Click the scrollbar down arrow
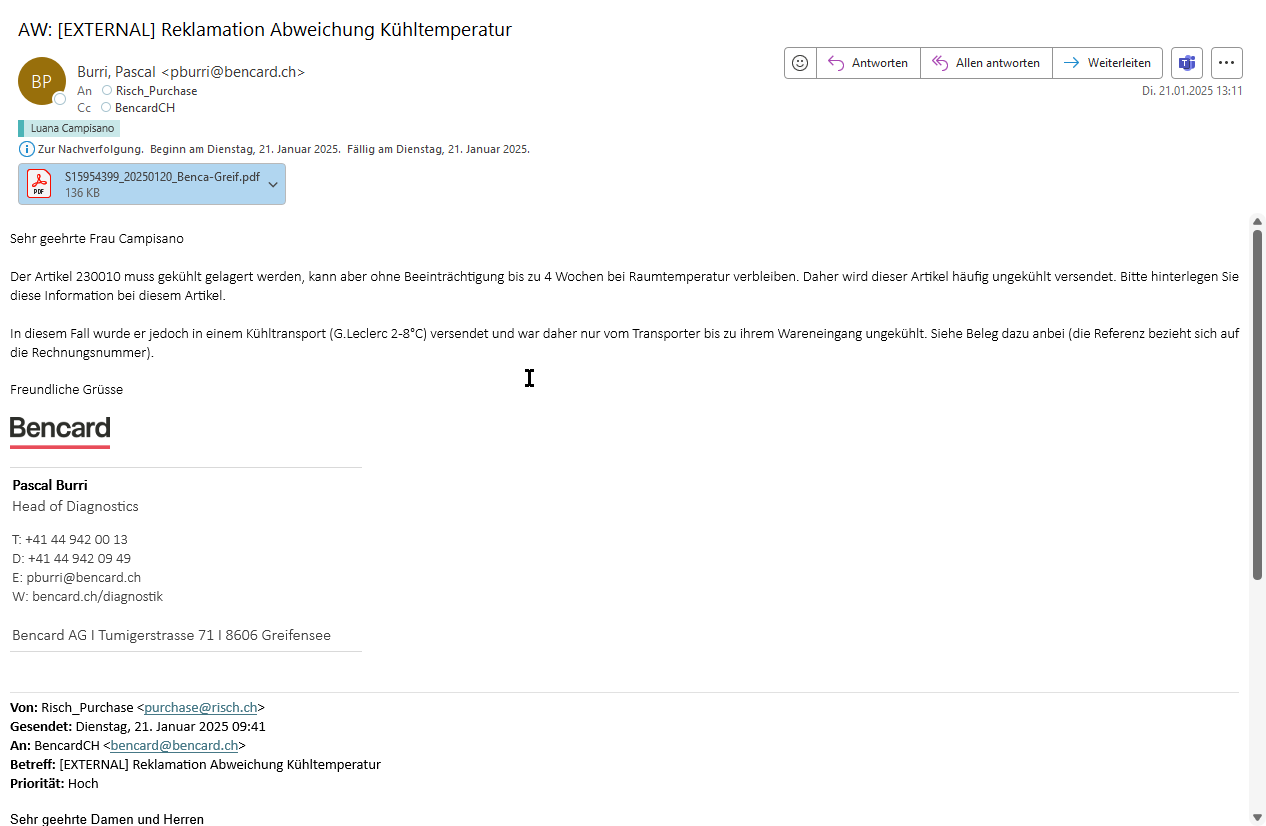The height and width of the screenshot is (826, 1266). click(x=1257, y=817)
